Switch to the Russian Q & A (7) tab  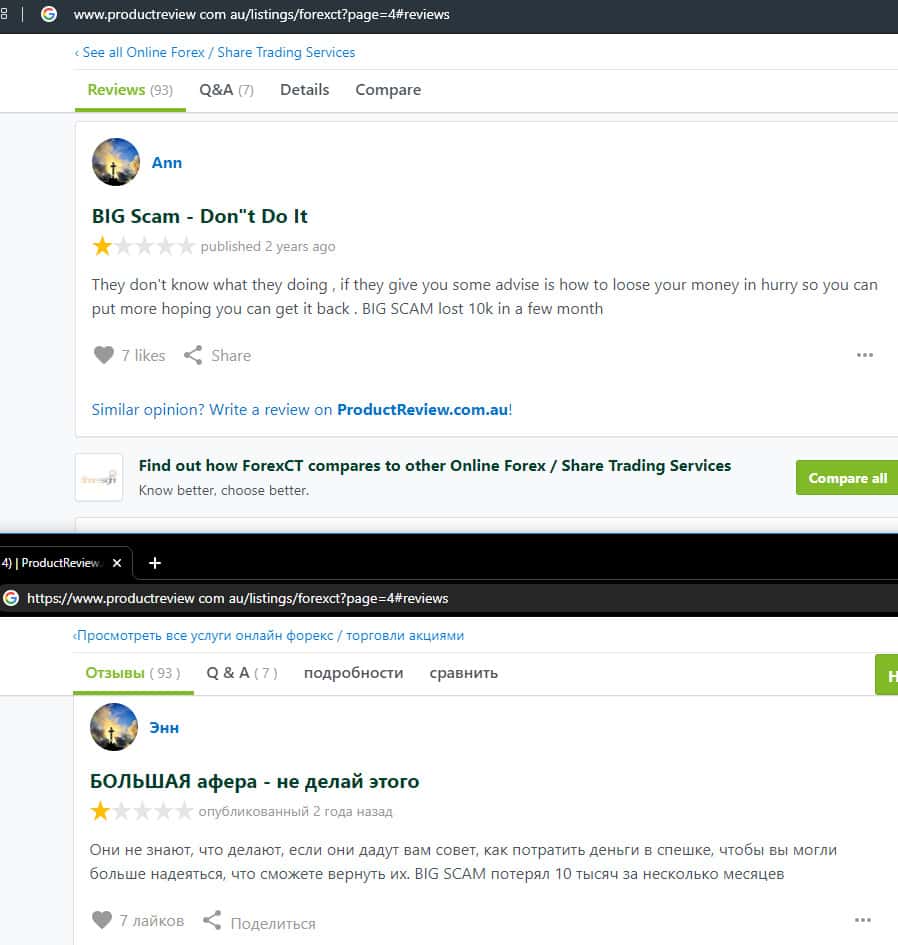point(242,673)
